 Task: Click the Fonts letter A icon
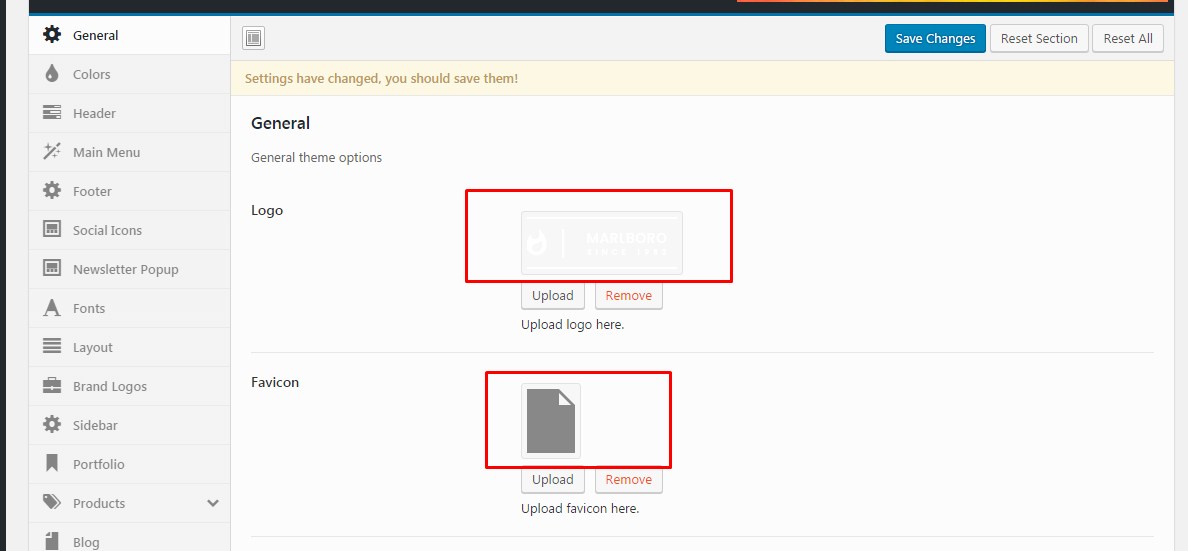tap(52, 308)
